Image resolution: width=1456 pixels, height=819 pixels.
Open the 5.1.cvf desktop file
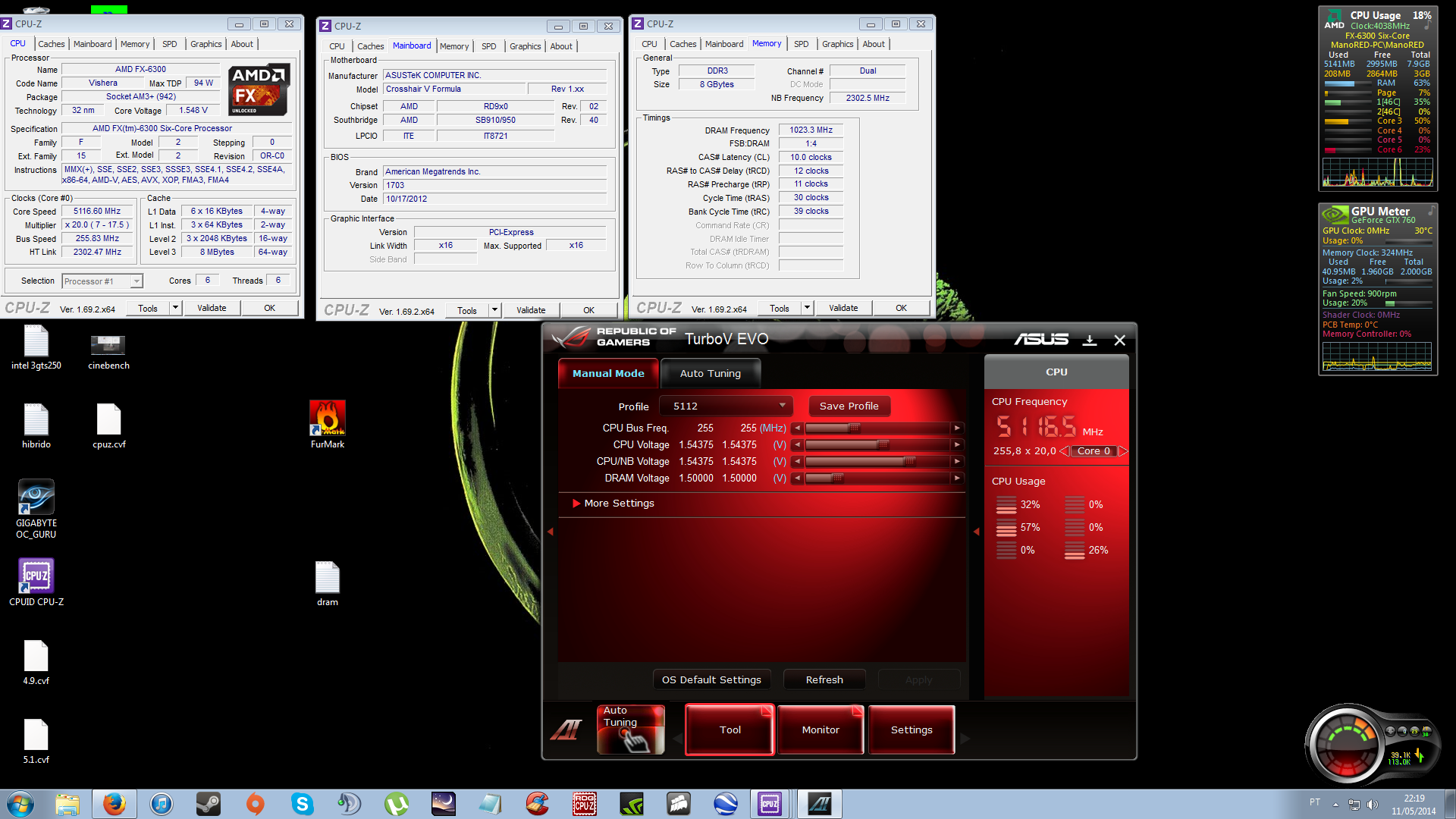(x=36, y=742)
